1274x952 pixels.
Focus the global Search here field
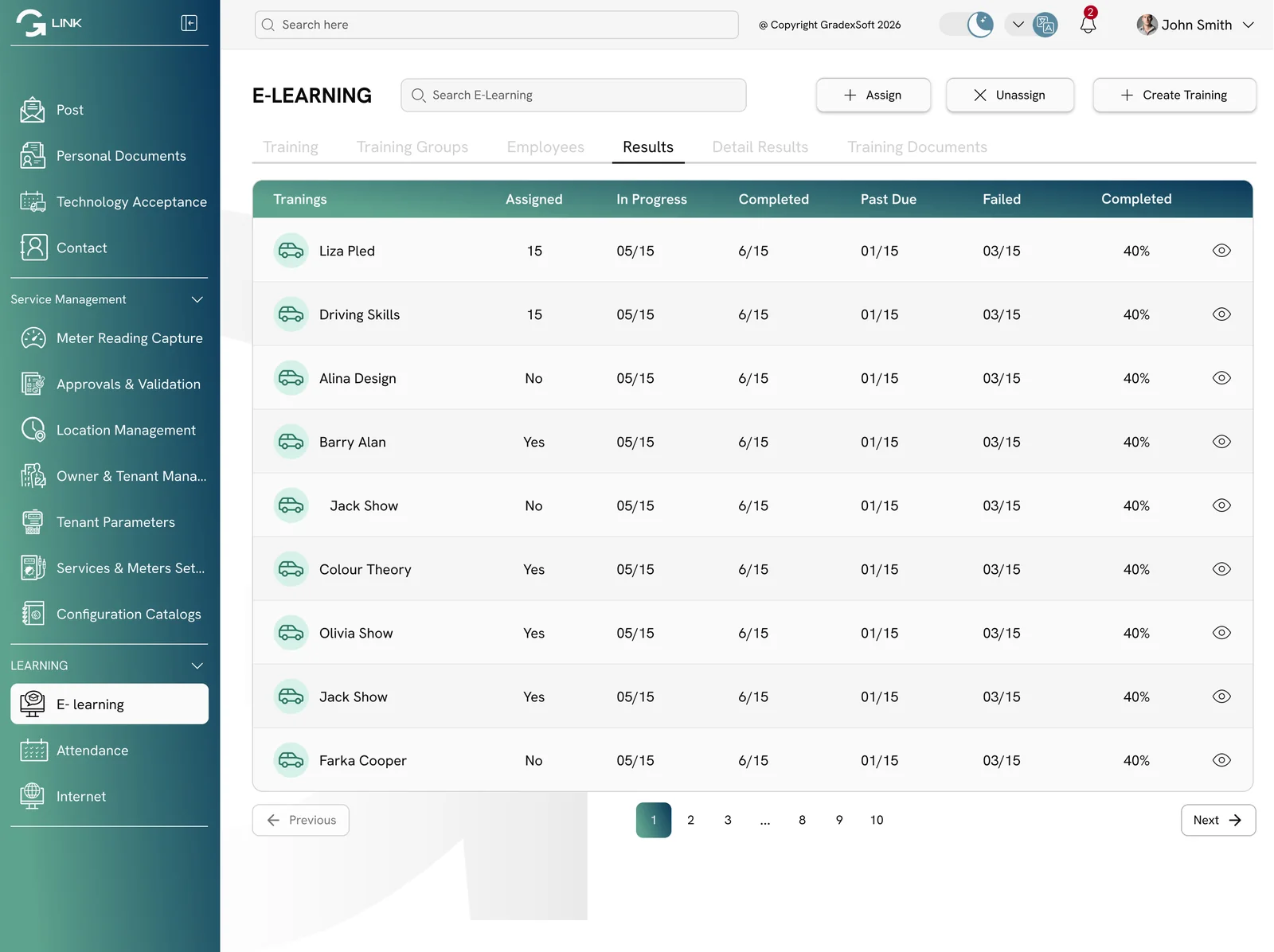coord(496,25)
